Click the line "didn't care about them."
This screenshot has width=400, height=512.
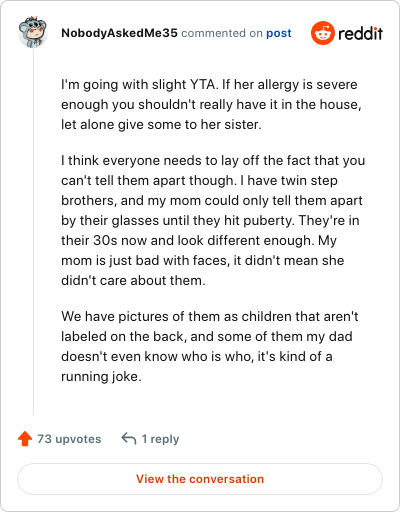click(x=133, y=280)
